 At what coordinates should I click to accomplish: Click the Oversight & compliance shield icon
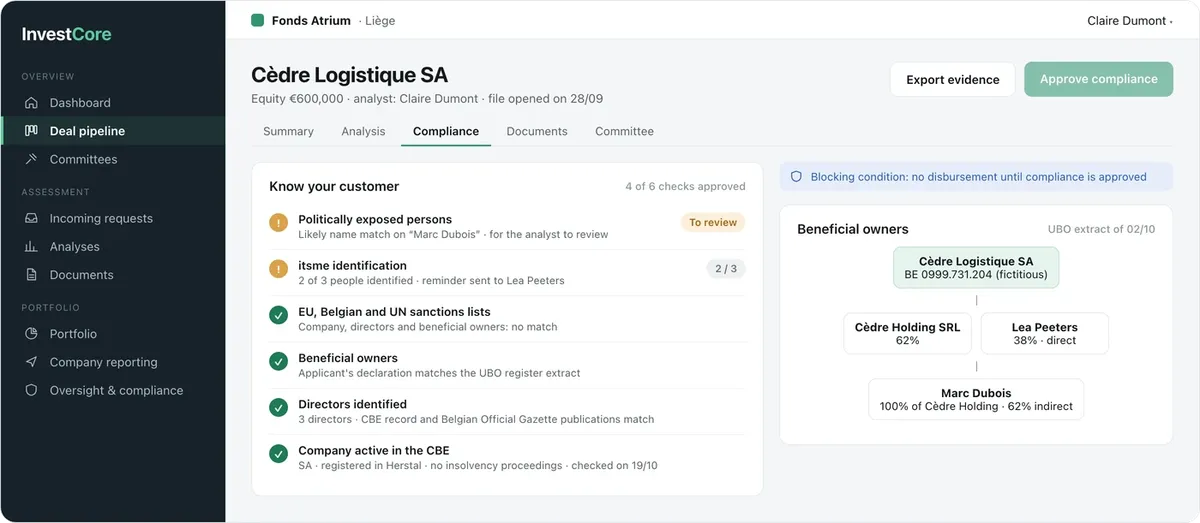coord(31,390)
